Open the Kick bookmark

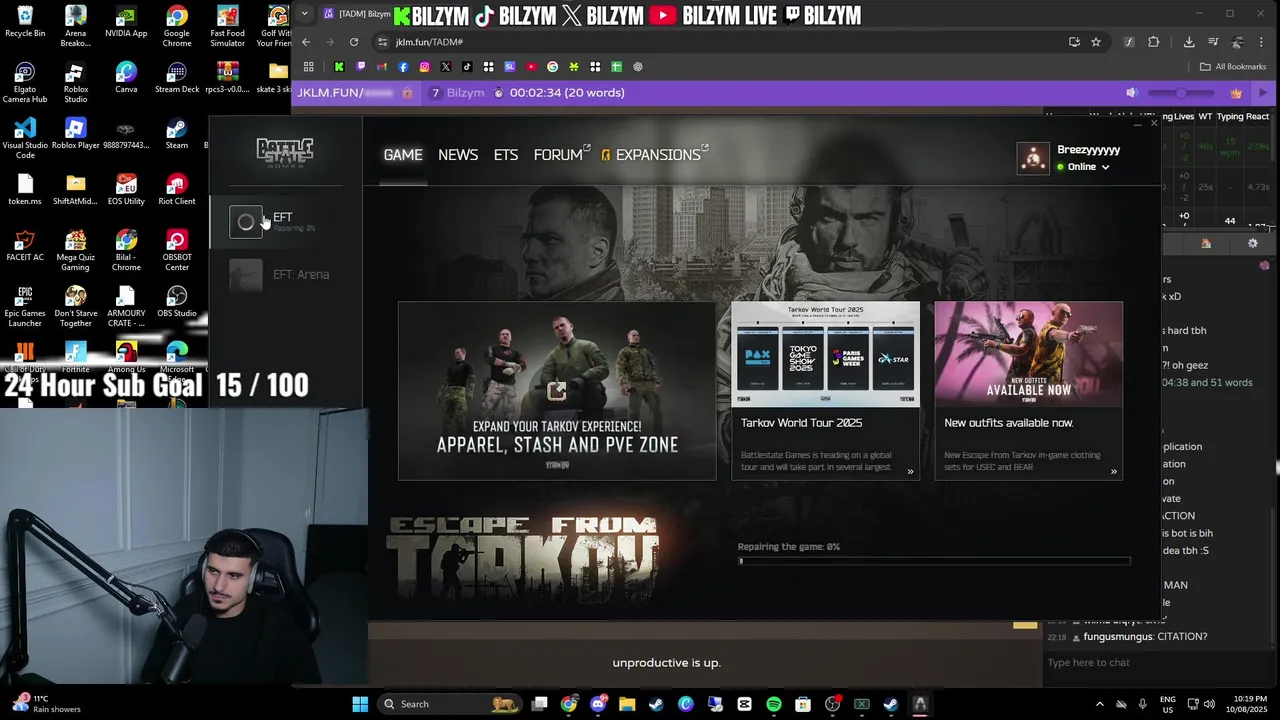339,67
